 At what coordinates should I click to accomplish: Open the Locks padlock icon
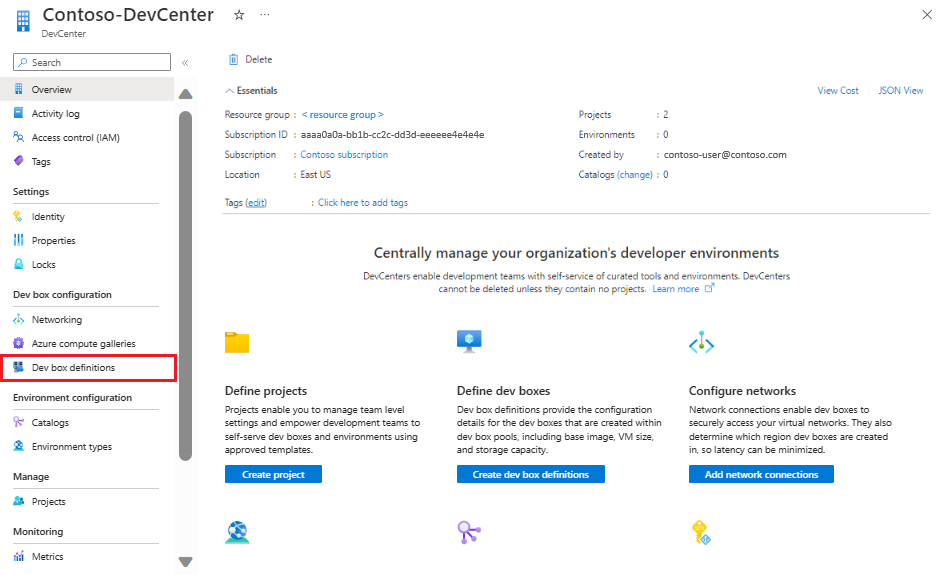[x=19, y=264]
